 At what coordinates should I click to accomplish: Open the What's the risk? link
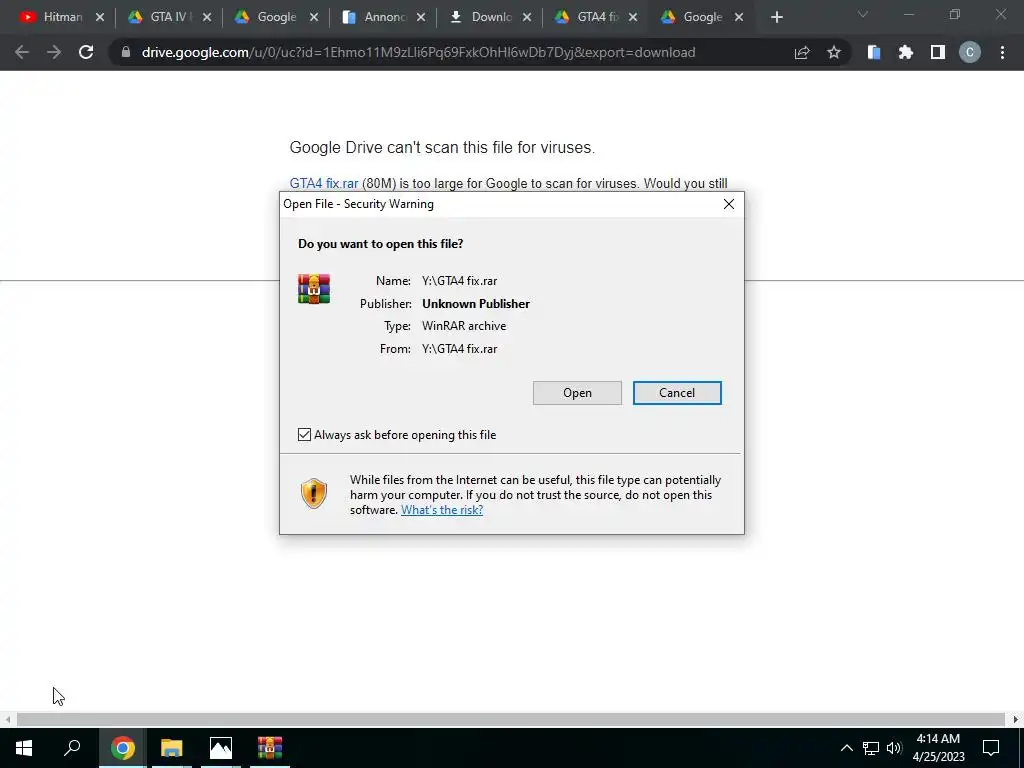click(441, 510)
